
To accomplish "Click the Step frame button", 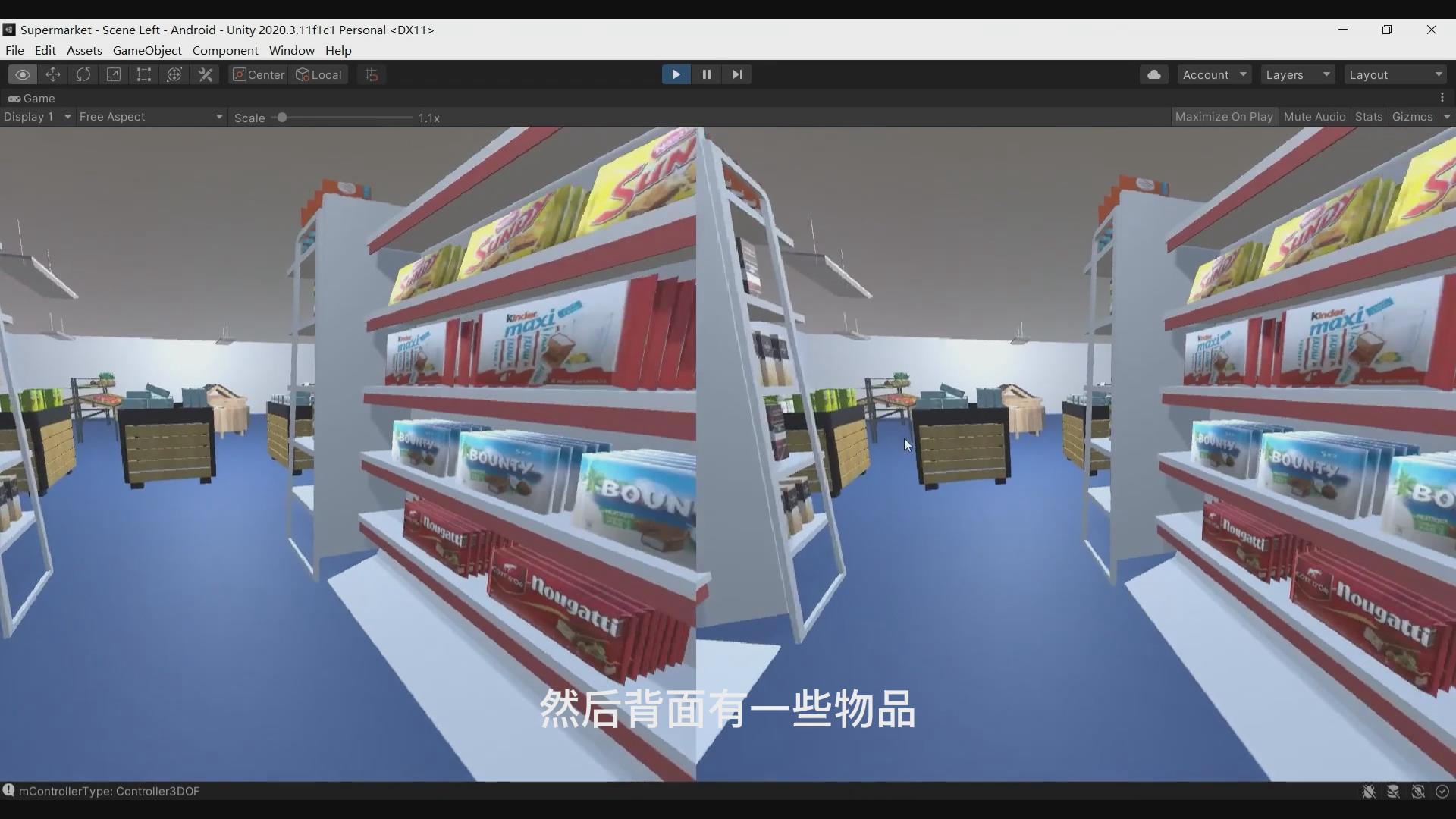I will point(736,74).
